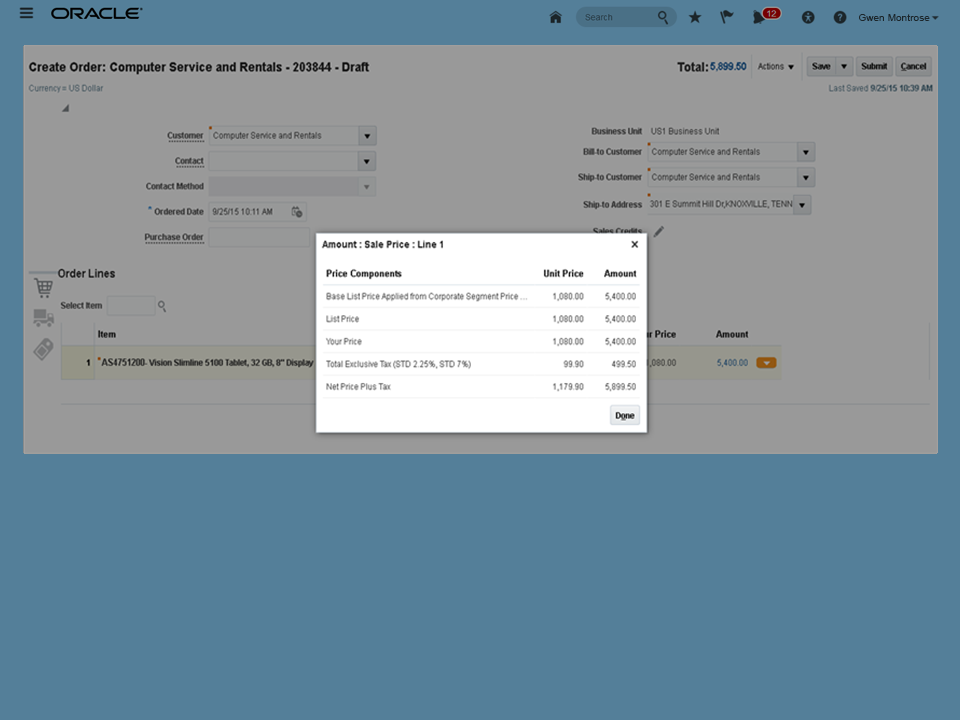The image size is (960, 720).
Task: Click the Customer field label link
Action: click(x=185, y=136)
